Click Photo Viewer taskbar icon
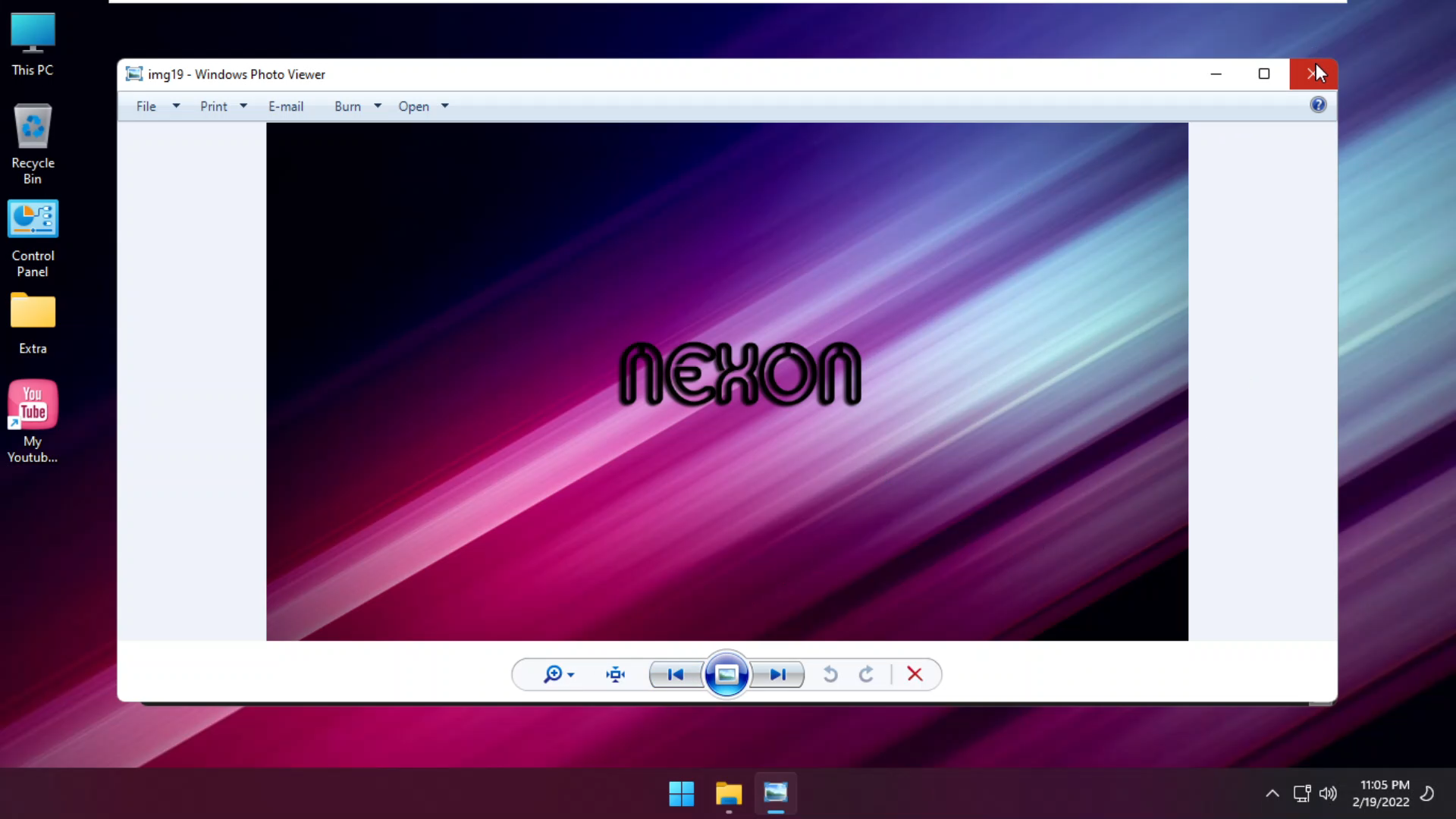Image resolution: width=1456 pixels, height=819 pixels. [x=776, y=794]
